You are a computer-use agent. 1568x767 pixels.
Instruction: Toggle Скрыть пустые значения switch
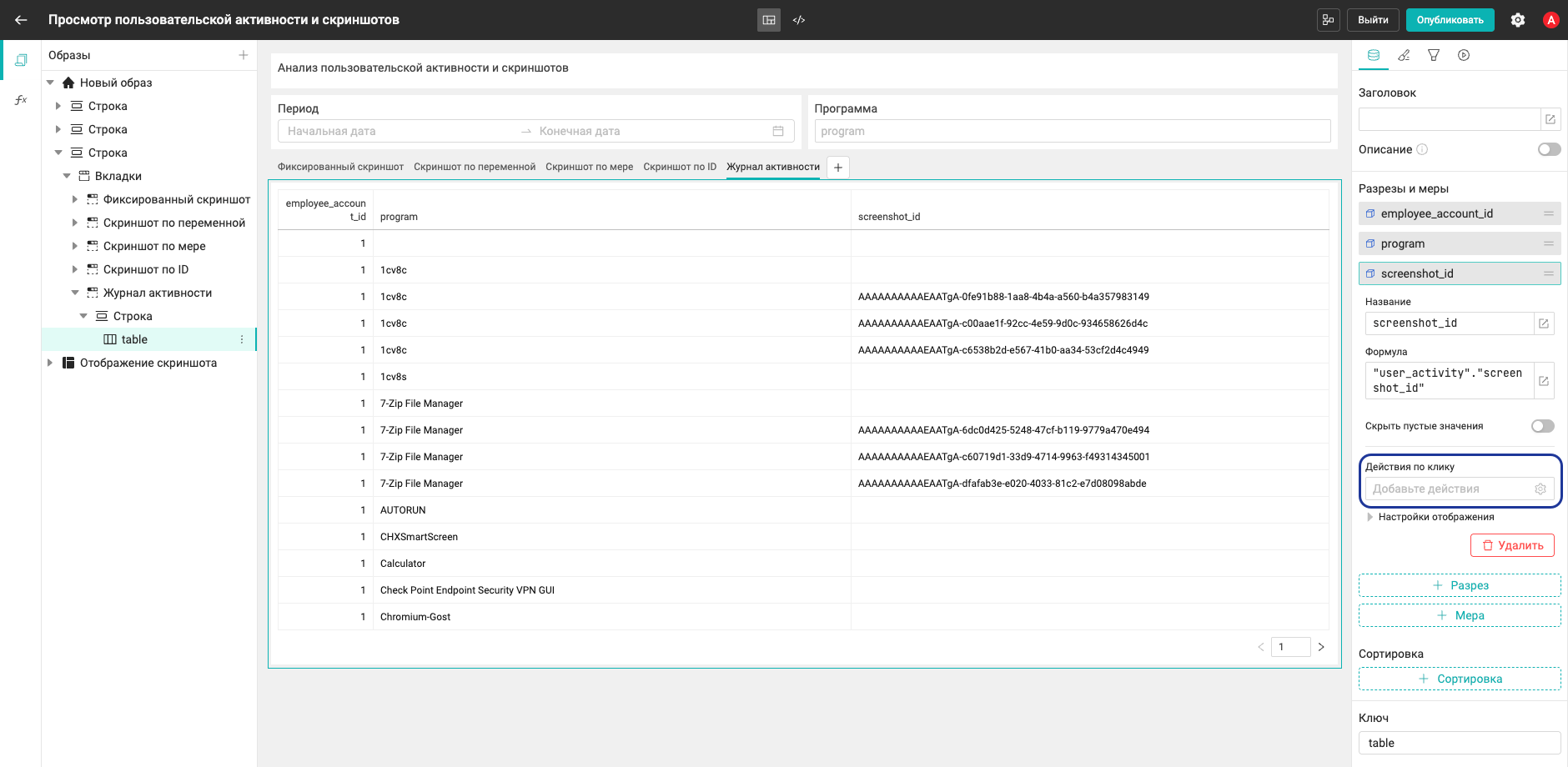click(x=1543, y=426)
